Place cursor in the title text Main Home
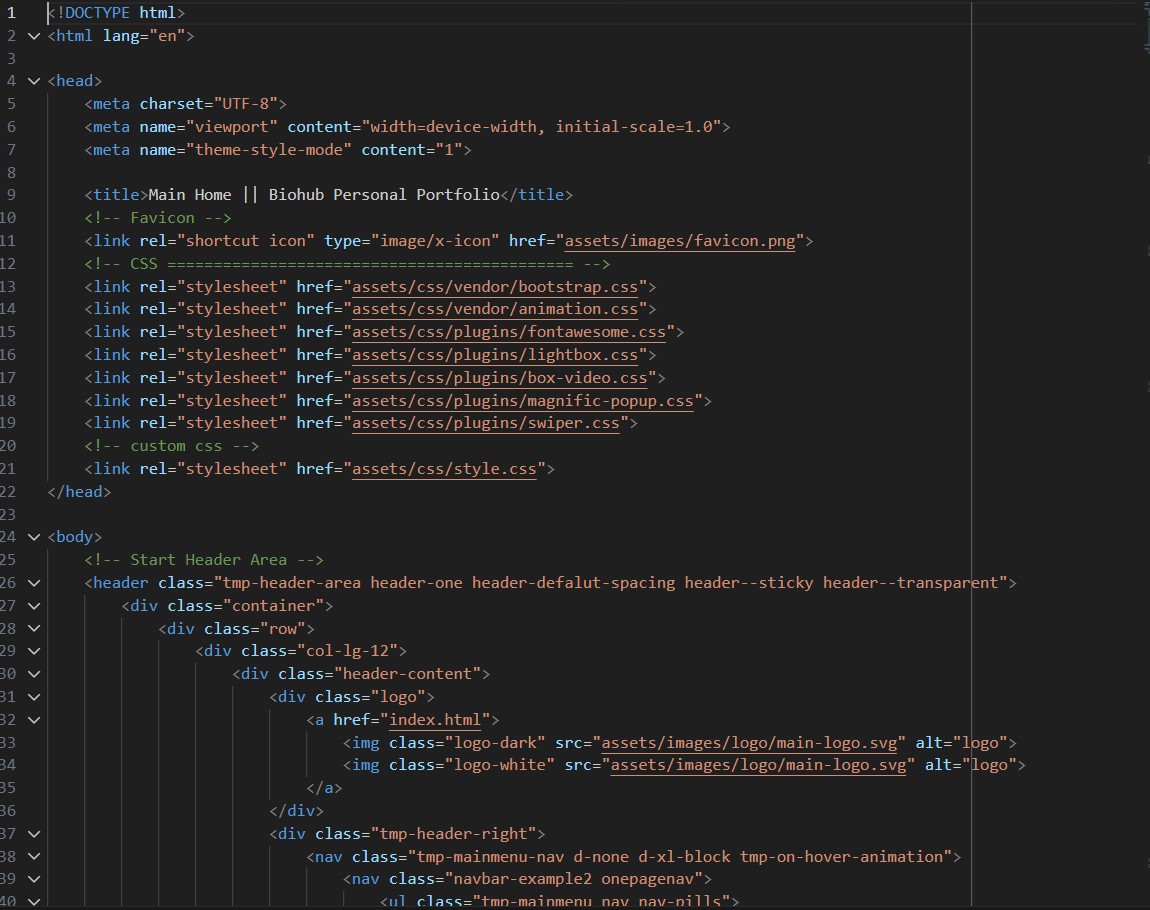The height and width of the screenshot is (910, 1150). click(x=190, y=195)
